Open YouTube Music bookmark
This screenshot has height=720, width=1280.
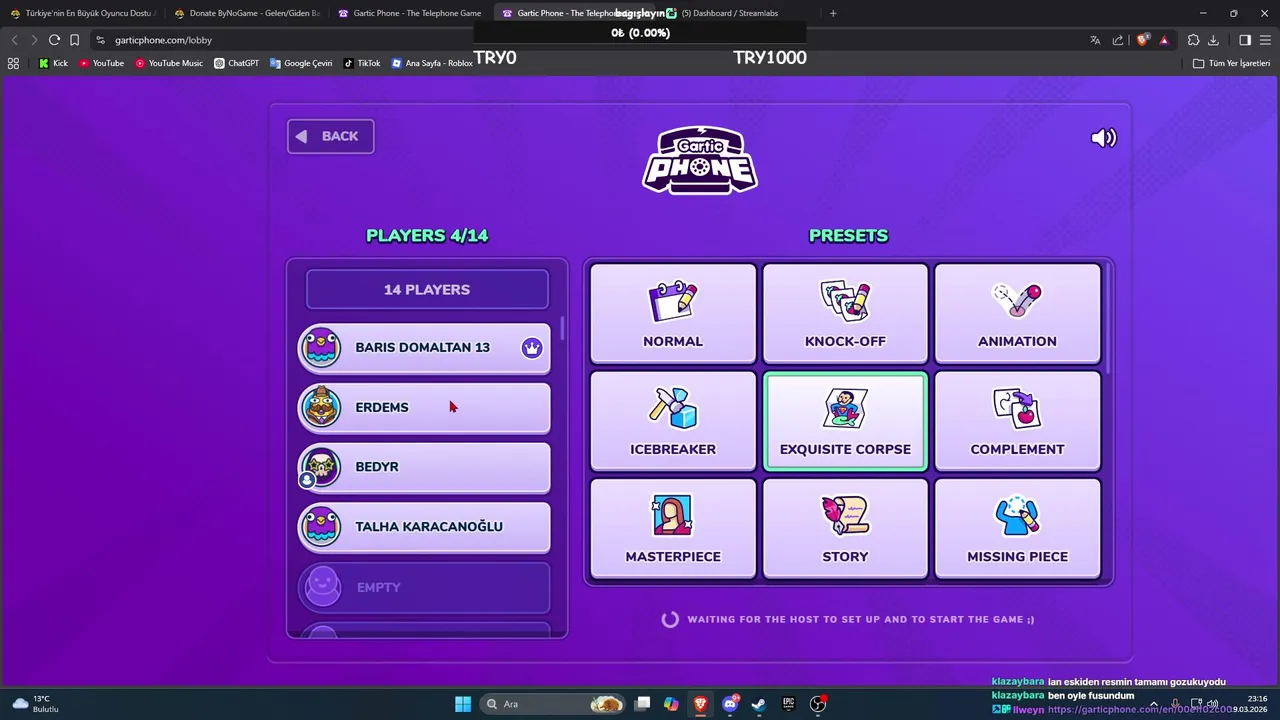point(169,63)
